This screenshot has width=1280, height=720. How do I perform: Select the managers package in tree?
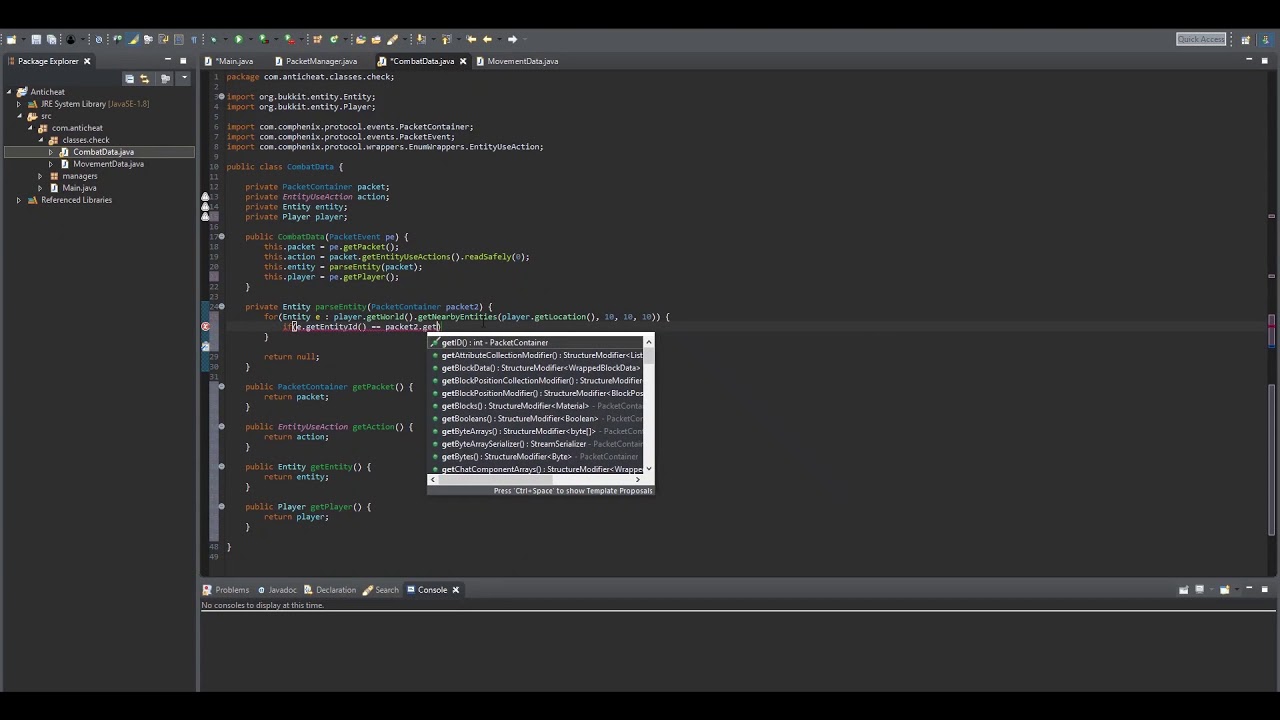coord(80,176)
